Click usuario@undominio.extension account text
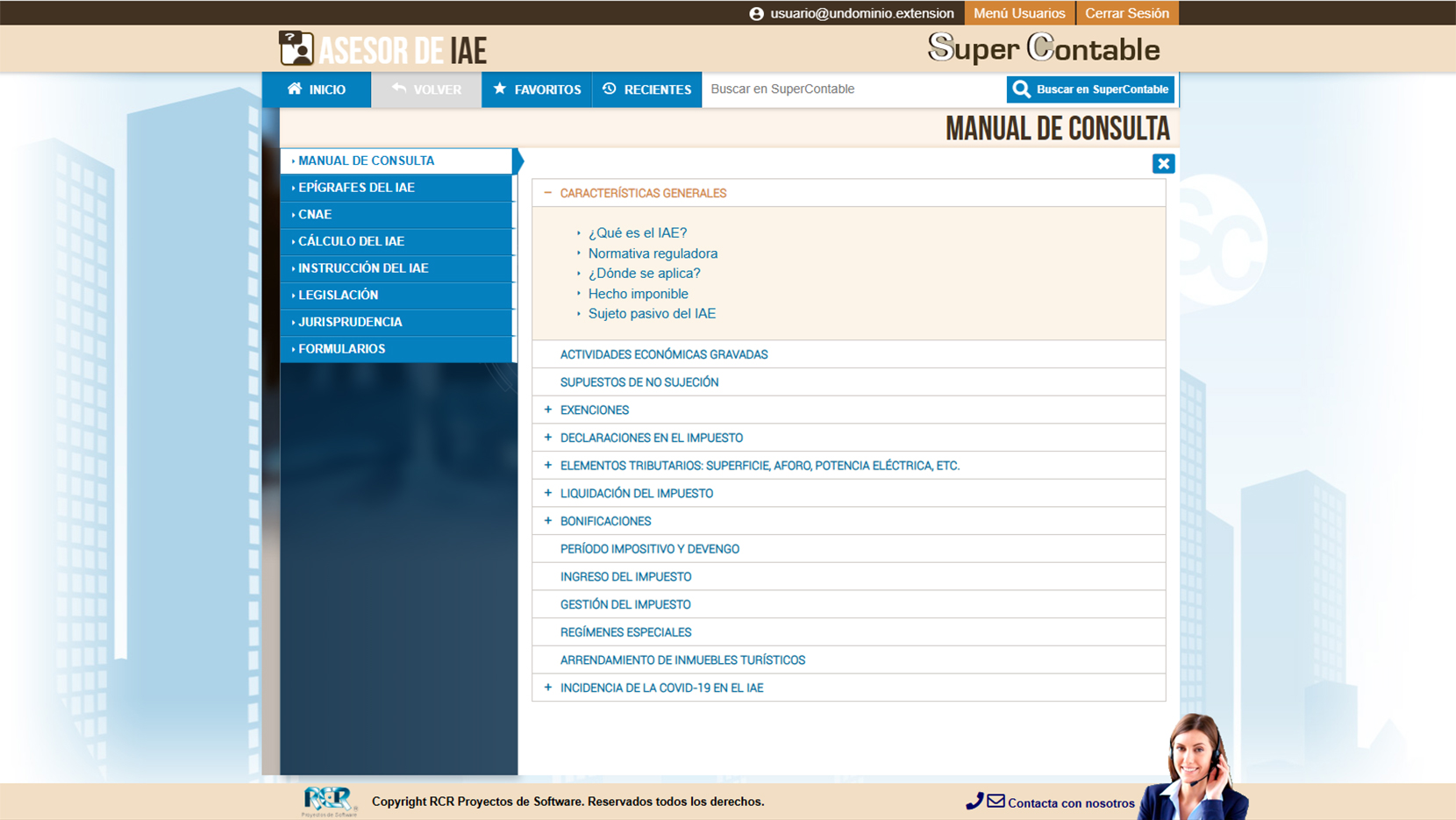This screenshot has width=1456, height=820. coord(862,13)
